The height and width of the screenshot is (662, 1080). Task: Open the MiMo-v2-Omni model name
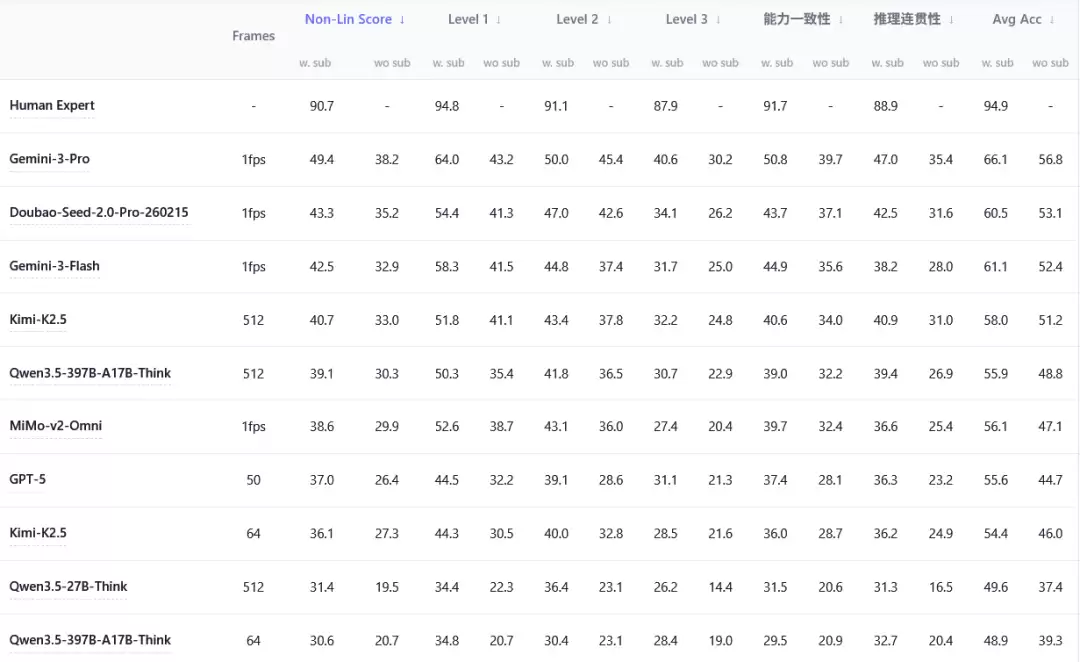[x=56, y=426]
